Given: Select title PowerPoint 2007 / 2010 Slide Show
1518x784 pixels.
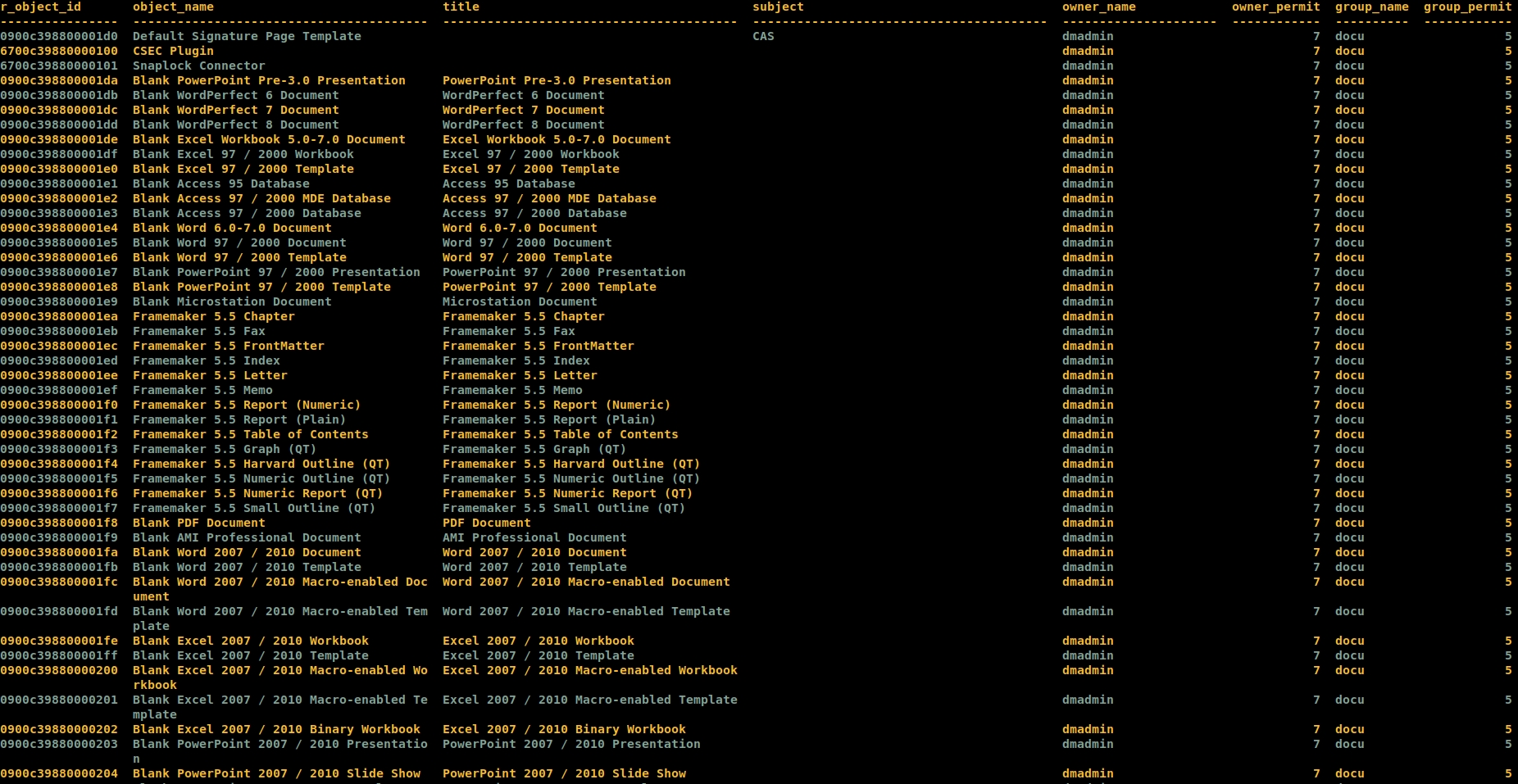Looking at the screenshot, I should [x=564, y=773].
